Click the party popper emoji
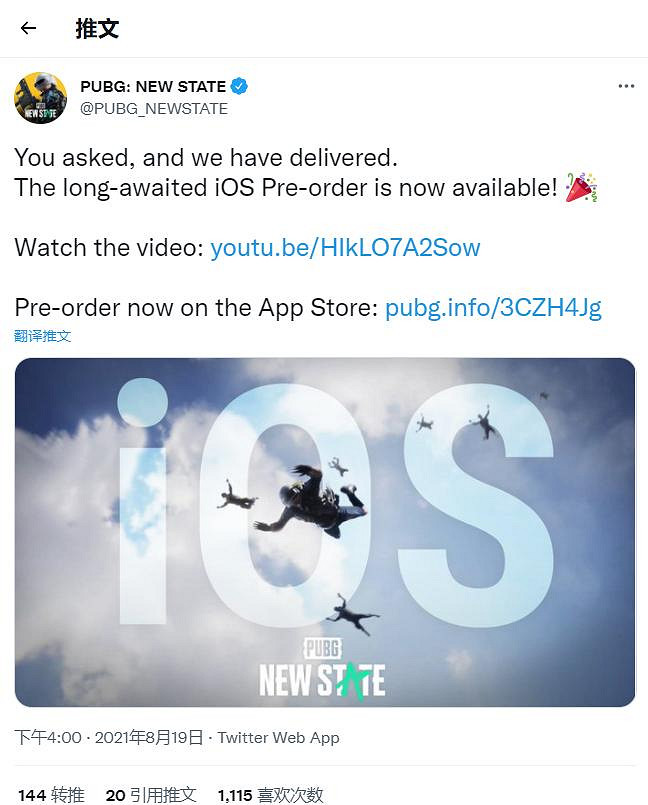Viewport: 648px width, 805px height. pos(581,187)
